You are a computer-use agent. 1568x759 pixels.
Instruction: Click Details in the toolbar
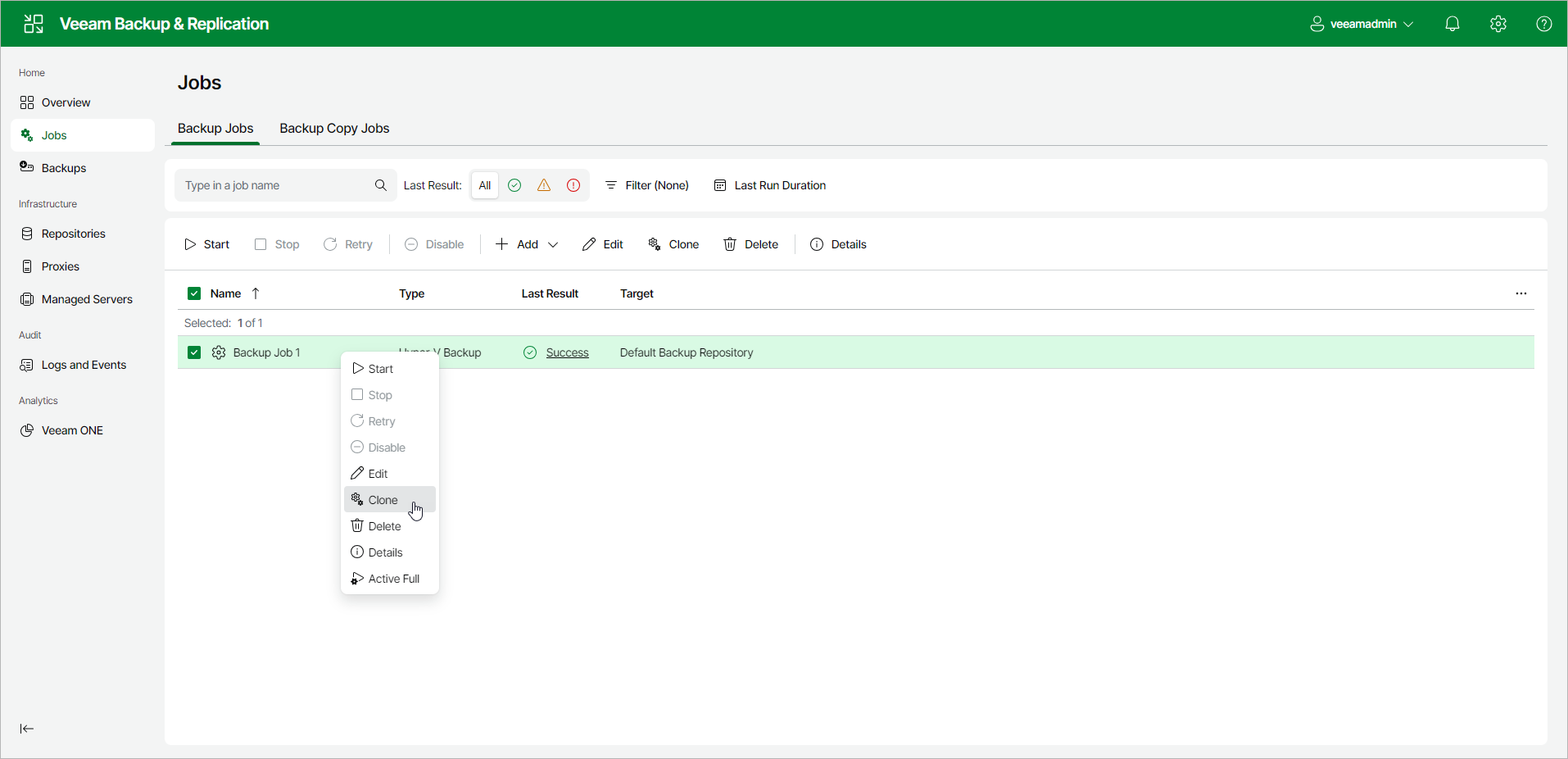[x=838, y=244]
